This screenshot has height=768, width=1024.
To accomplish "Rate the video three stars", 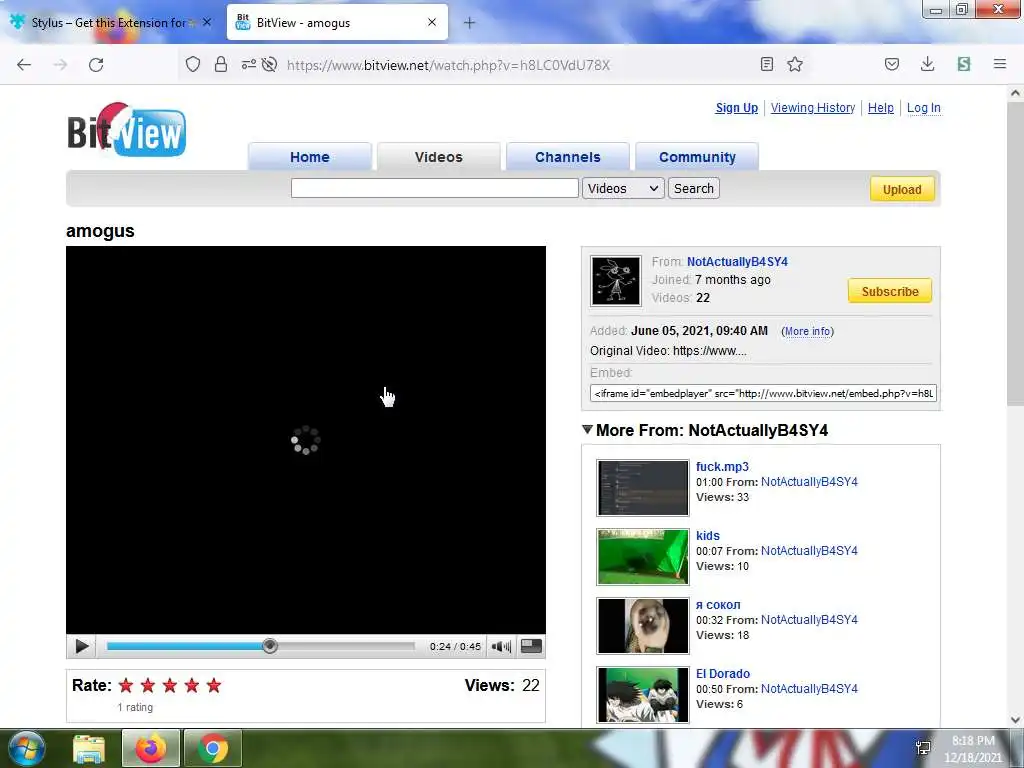I will tap(170, 685).
